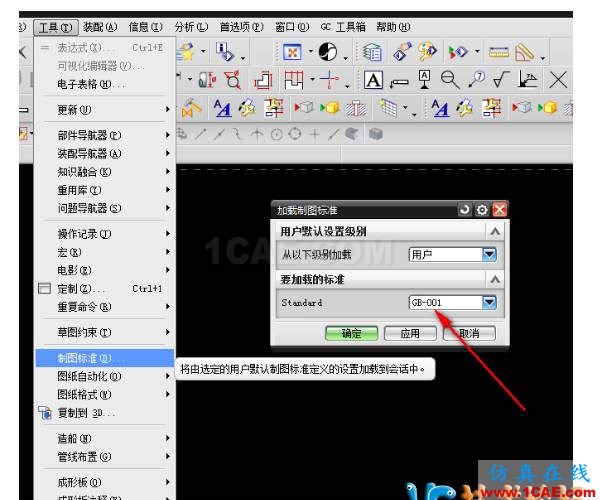Open the 首选项 menu

(241, 27)
